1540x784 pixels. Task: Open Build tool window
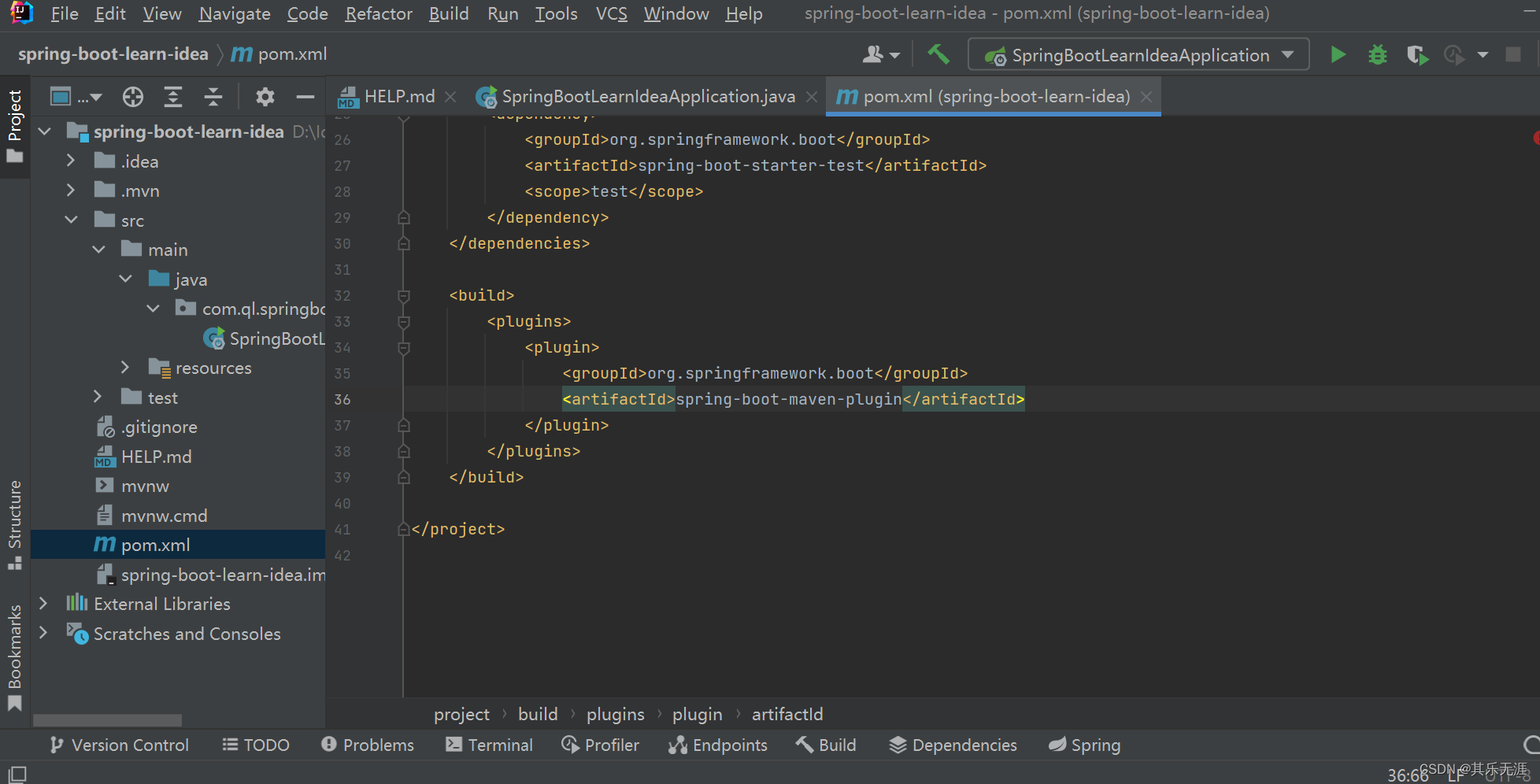click(x=826, y=745)
